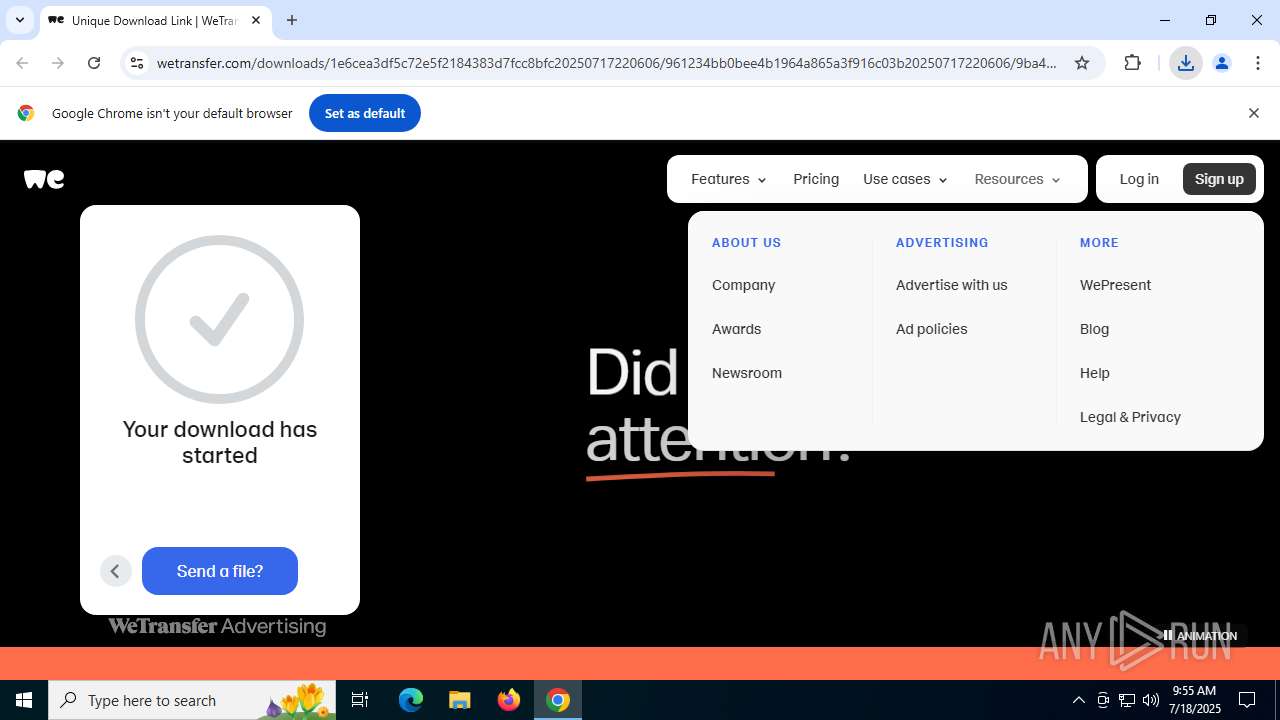
Task: Click the address bar URL field
Action: click(x=606, y=63)
